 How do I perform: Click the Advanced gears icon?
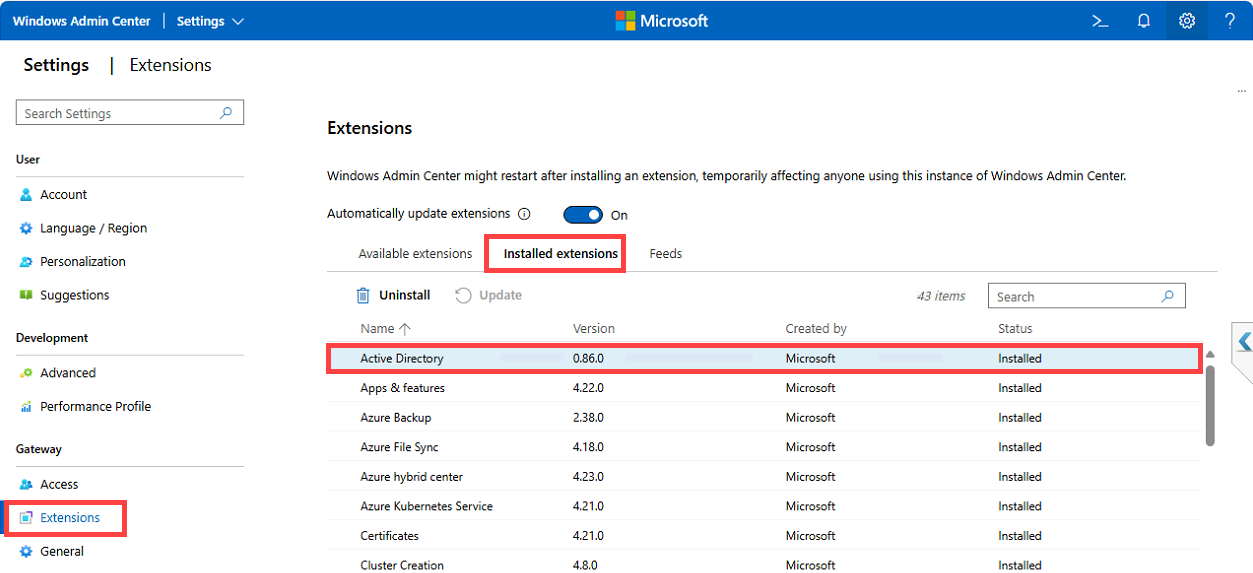(x=26, y=373)
